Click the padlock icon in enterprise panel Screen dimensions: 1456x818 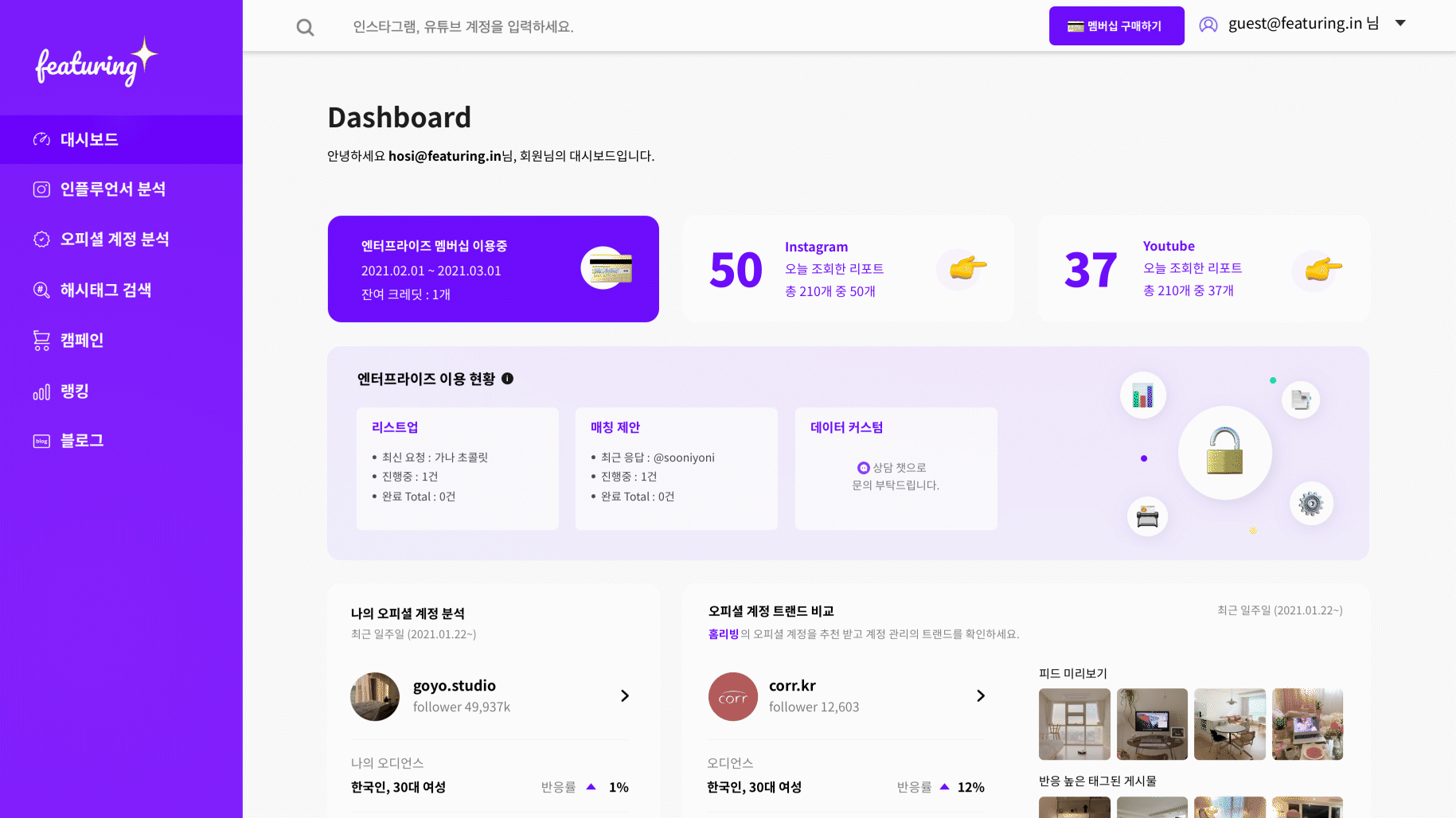[1224, 451]
